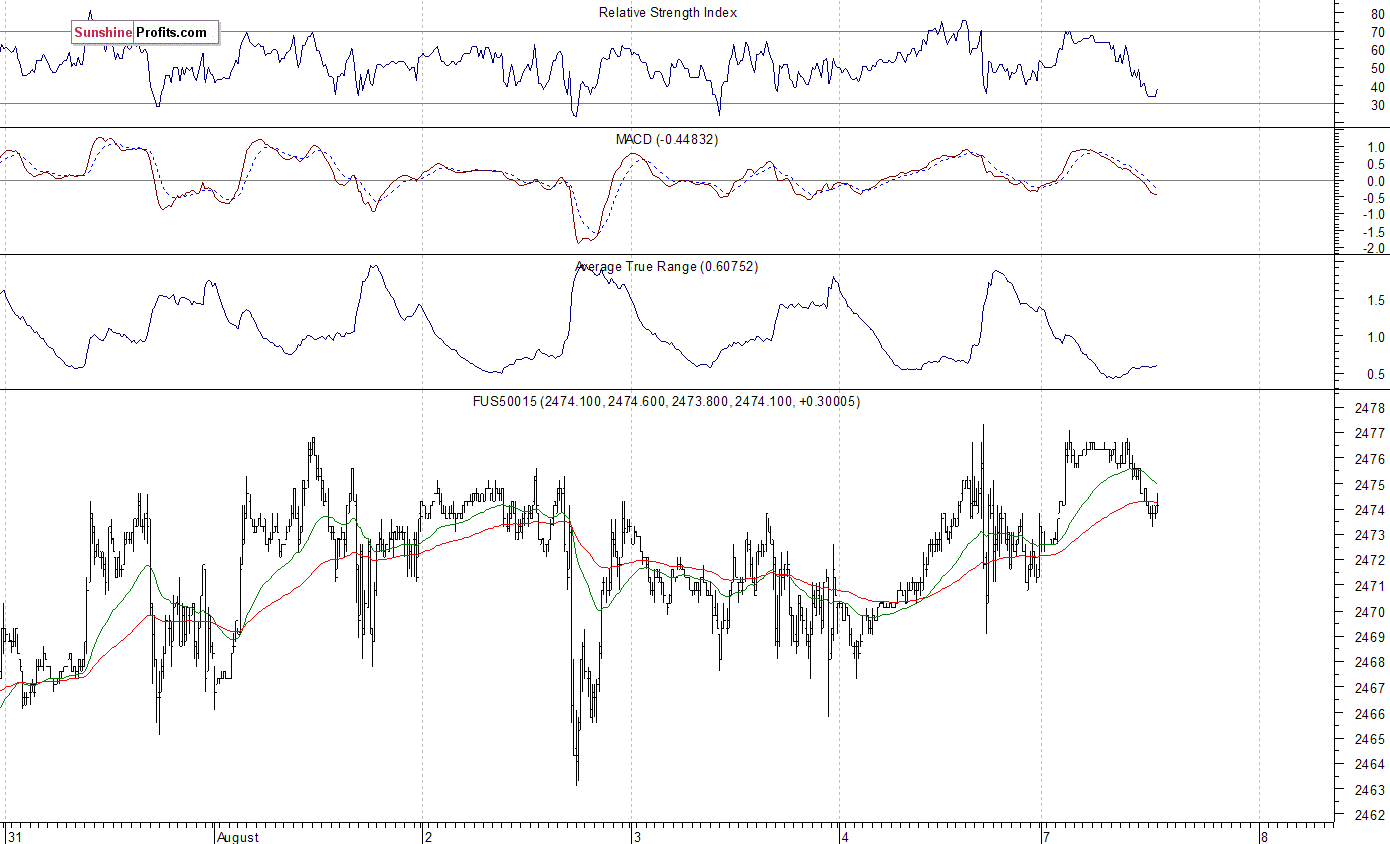Screen dimensions: 1390x844
Task: Click price level 2474 axis label
Action: coord(1370,510)
